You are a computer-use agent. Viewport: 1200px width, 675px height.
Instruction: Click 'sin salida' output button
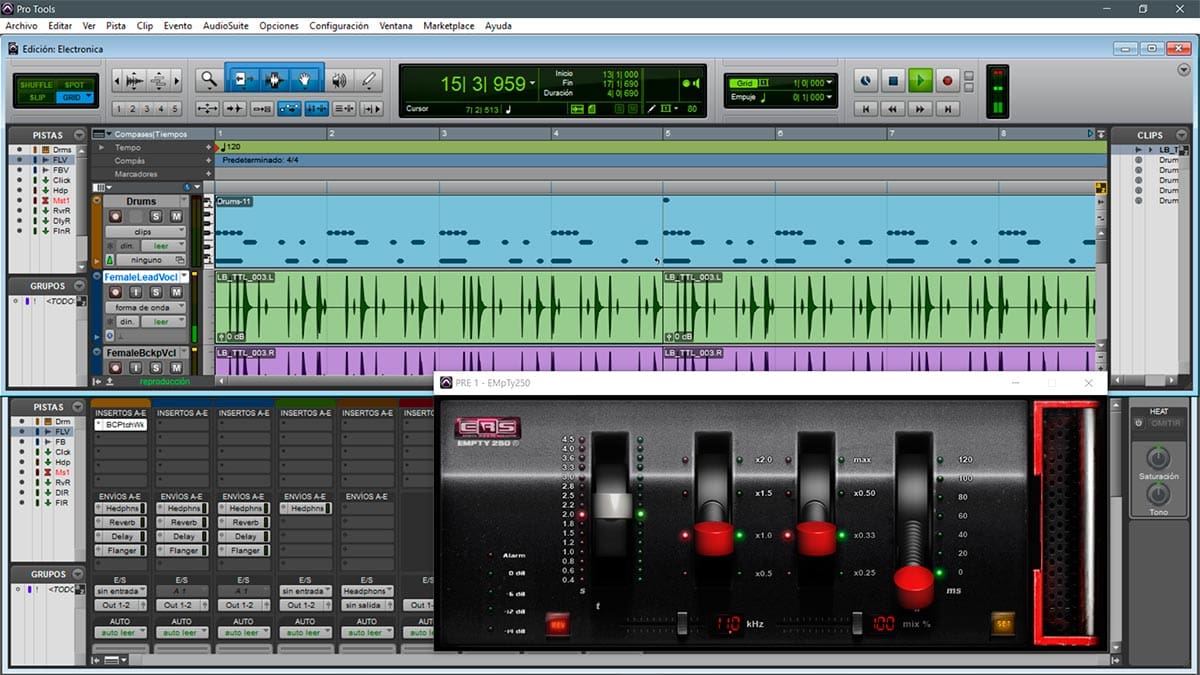tap(366, 605)
